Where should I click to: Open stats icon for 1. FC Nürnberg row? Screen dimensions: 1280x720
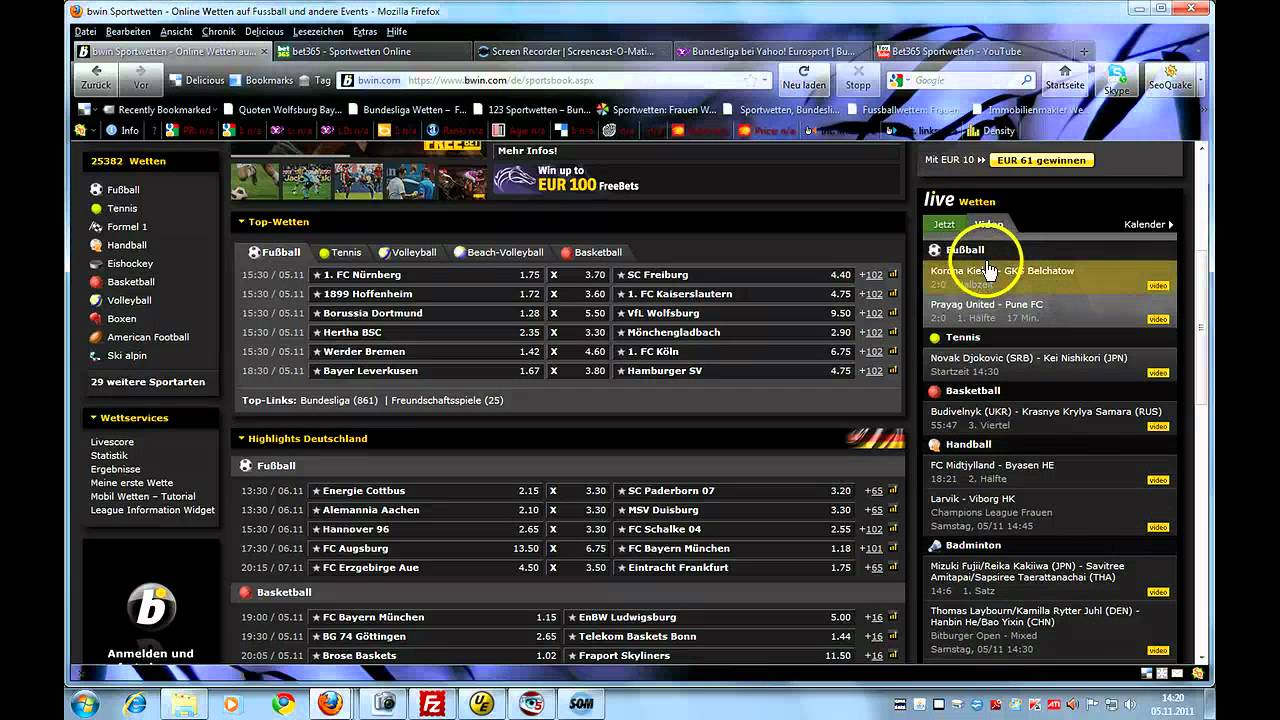click(893, 275)
